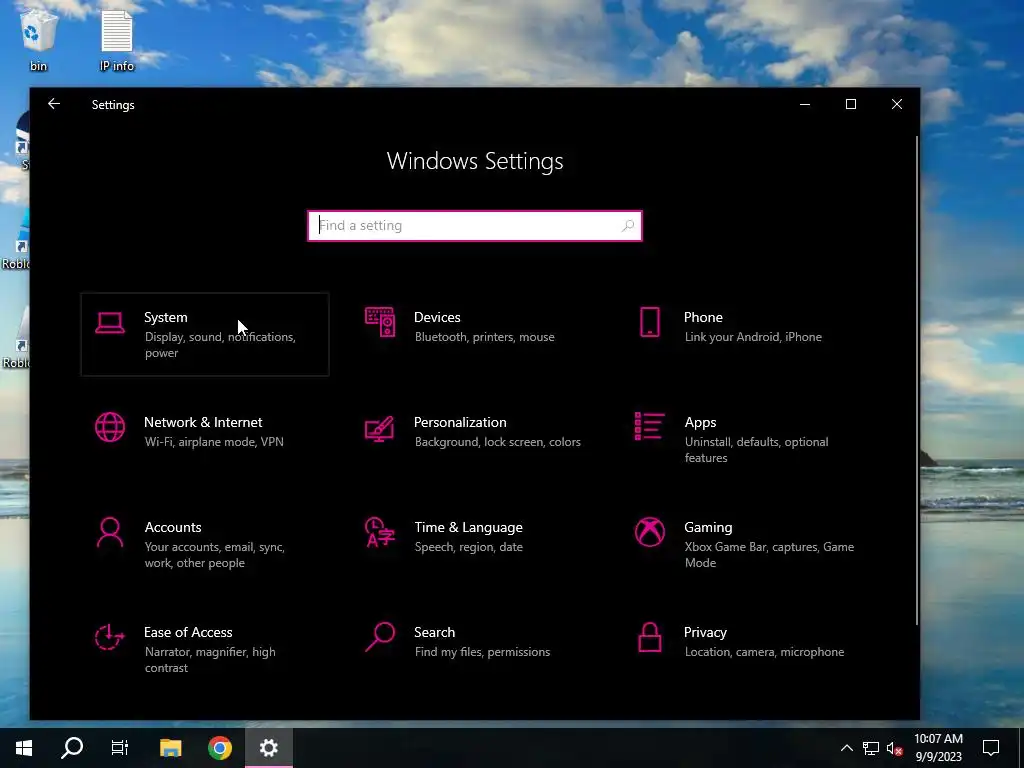Screen dimensions: 1024x768
Task: Click "Wi-Fi, airplane mode, VPN" description
Action: click(x=214, y=442)
